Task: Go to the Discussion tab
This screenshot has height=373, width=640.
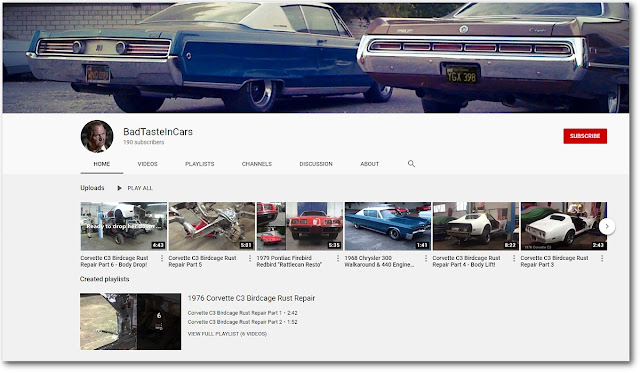Action: [316, 164]
